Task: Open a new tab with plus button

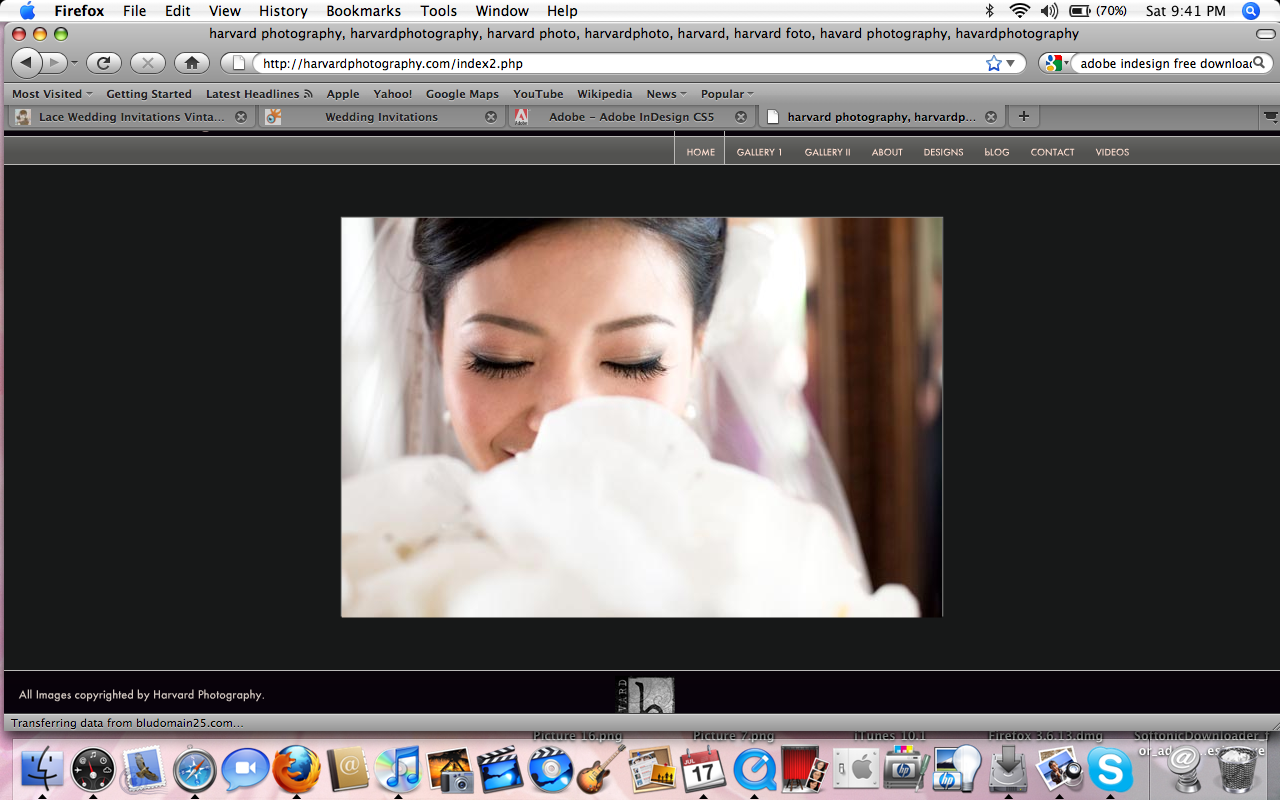Action: tap(1023, 116)
